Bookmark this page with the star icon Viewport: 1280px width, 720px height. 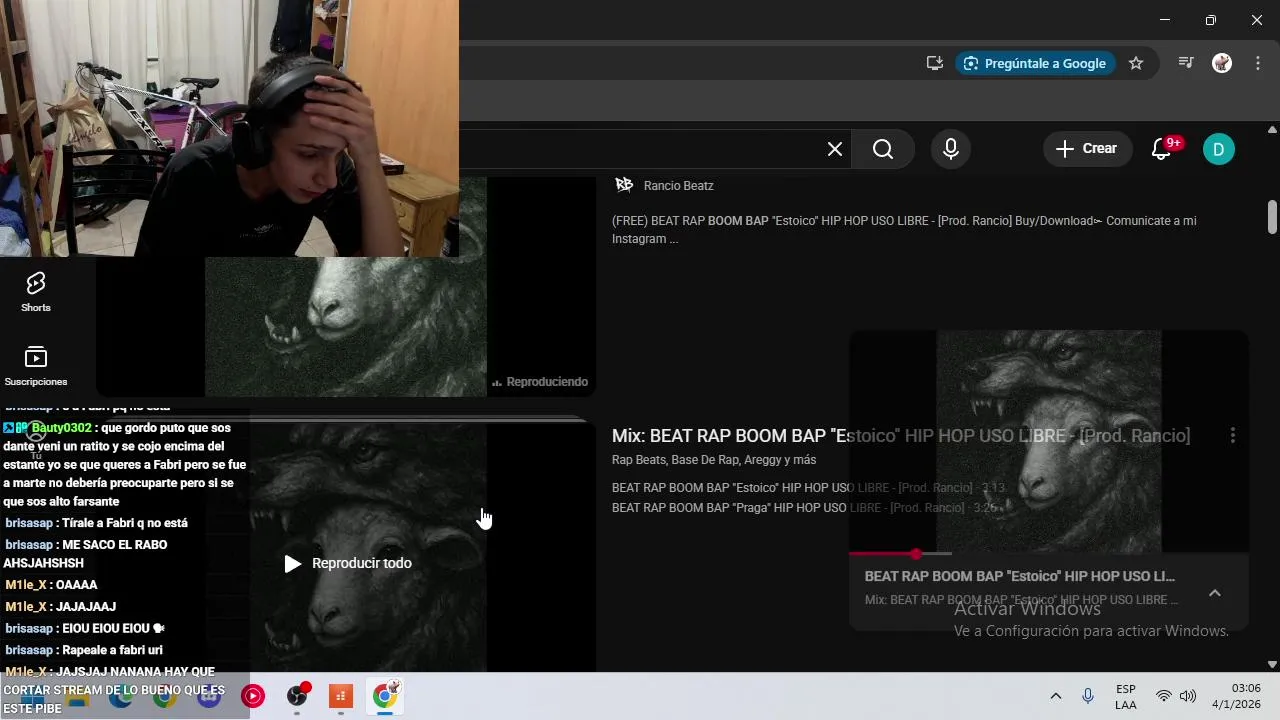coord(1136,63)
